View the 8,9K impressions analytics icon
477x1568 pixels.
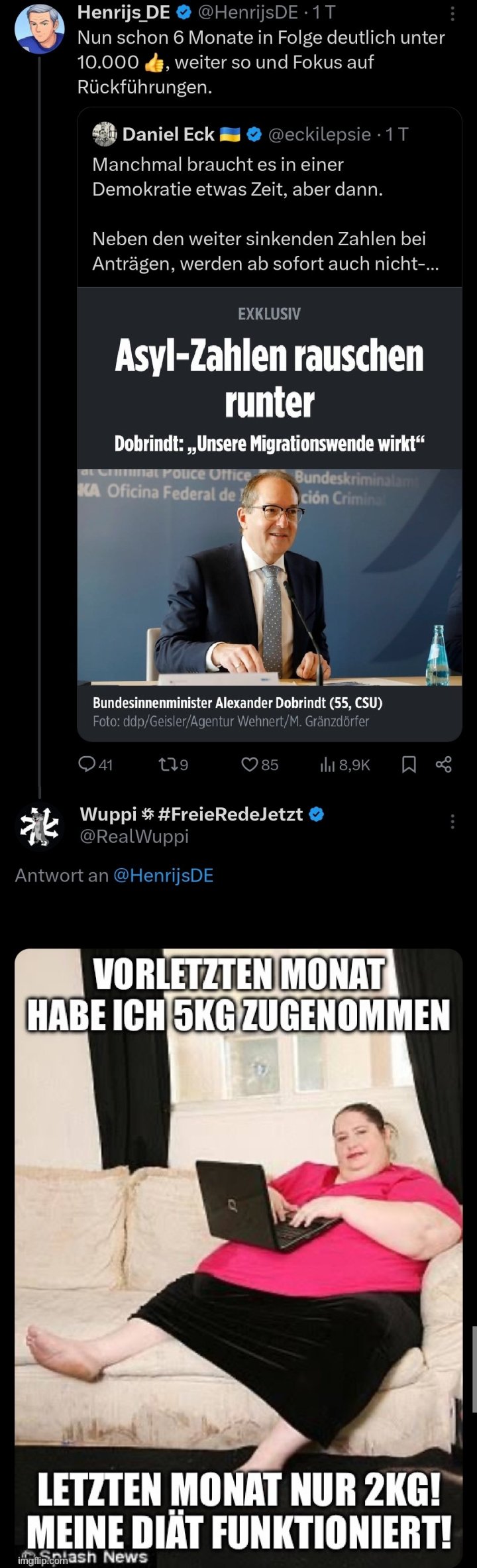[327, 765]
